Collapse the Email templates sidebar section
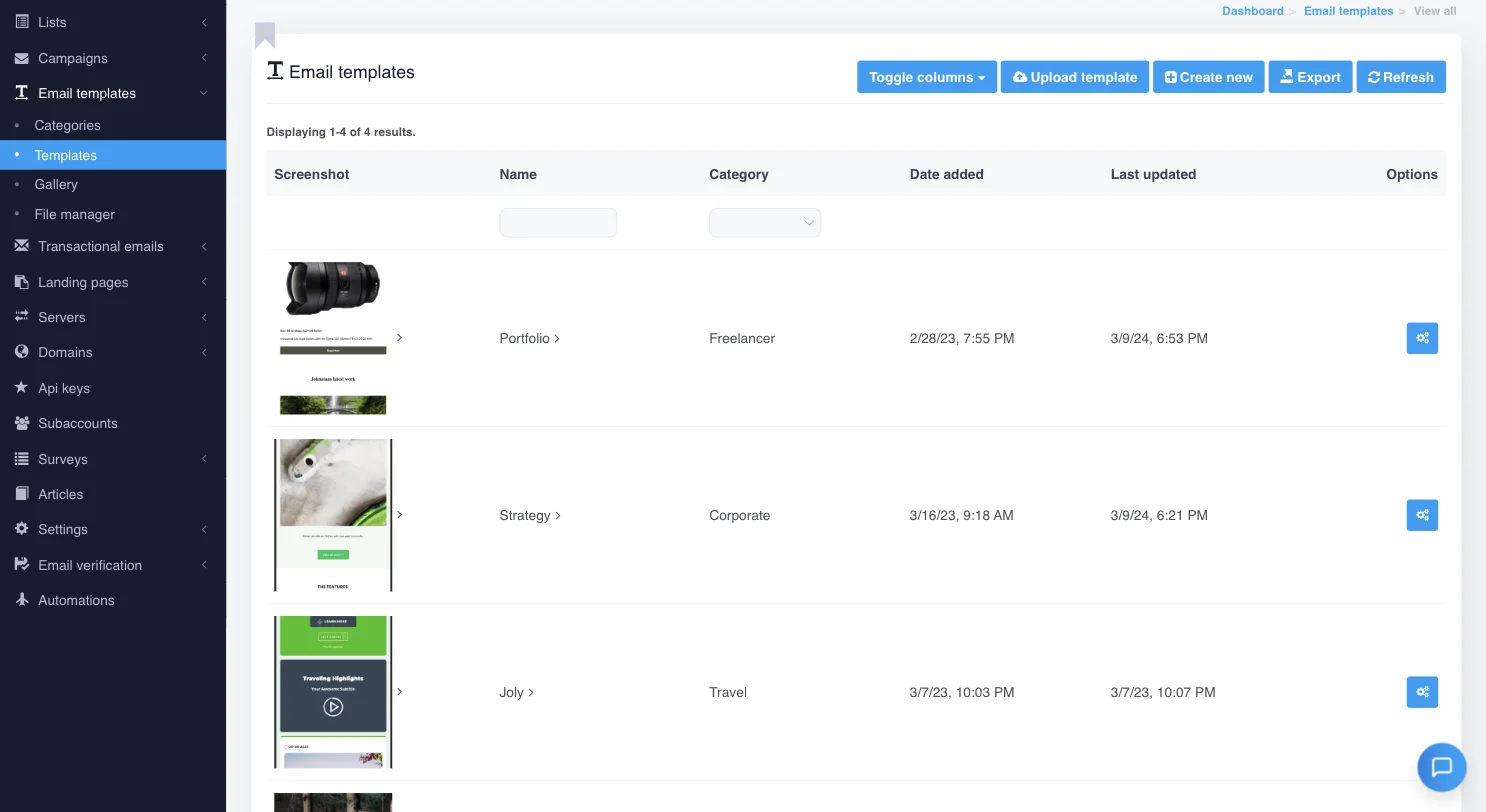The width and height of the screenshot is (1486, 812). pyautogui.click(x=112, y=93)
